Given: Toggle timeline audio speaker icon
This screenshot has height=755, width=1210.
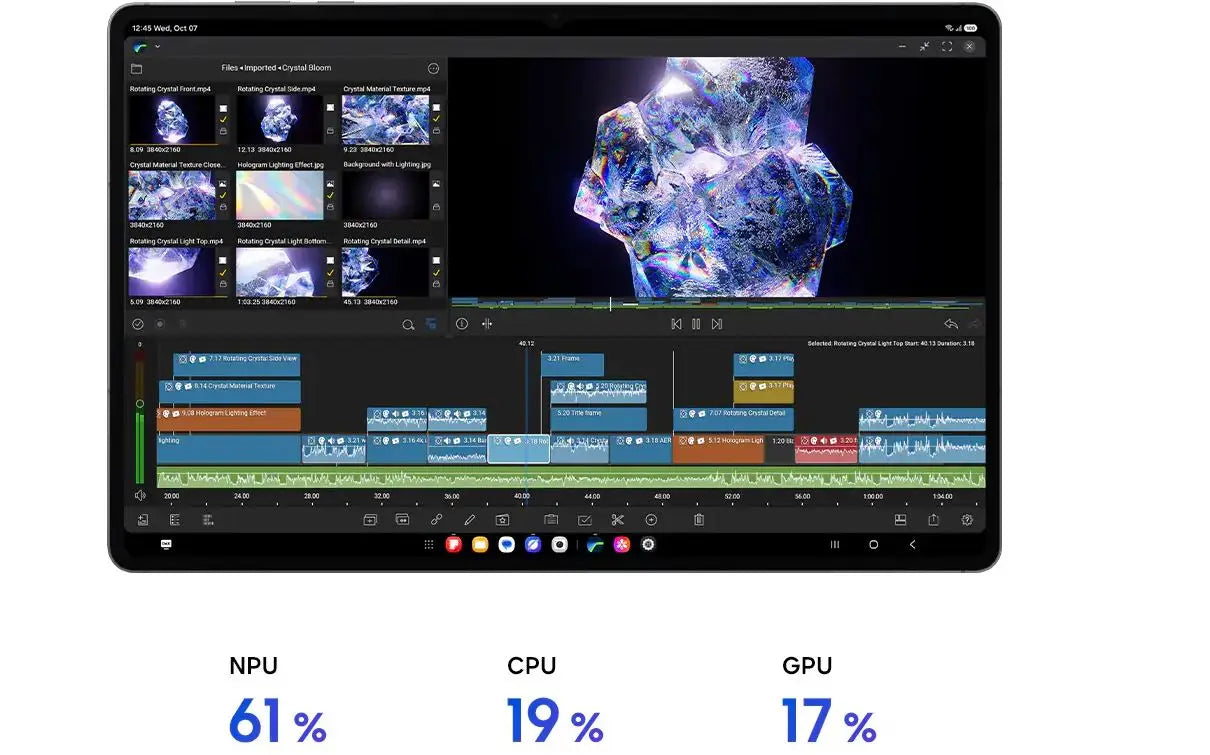Looking at the screenshot, I should point(140,495).
